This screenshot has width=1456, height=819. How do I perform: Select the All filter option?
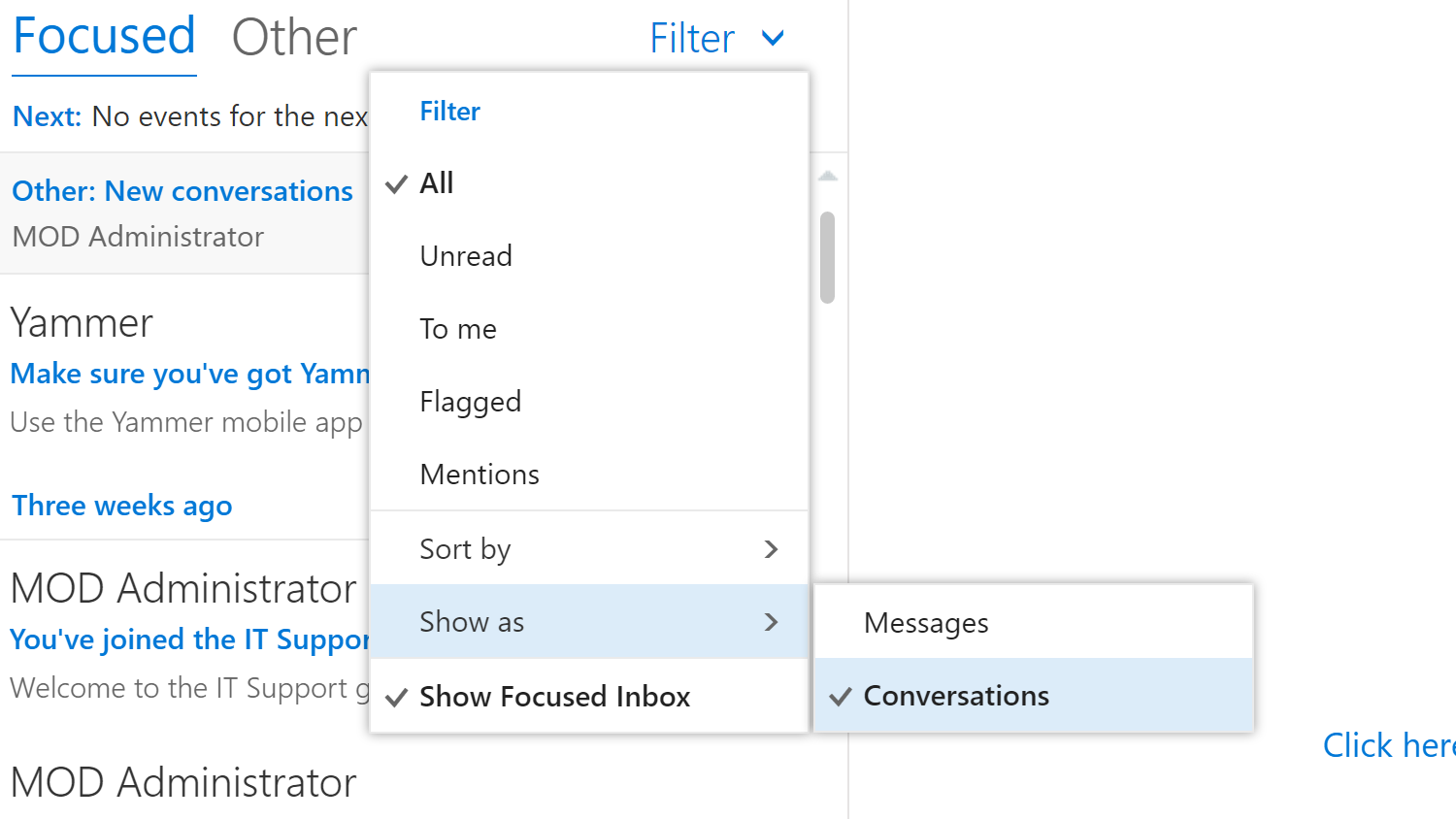click(589, 183)
